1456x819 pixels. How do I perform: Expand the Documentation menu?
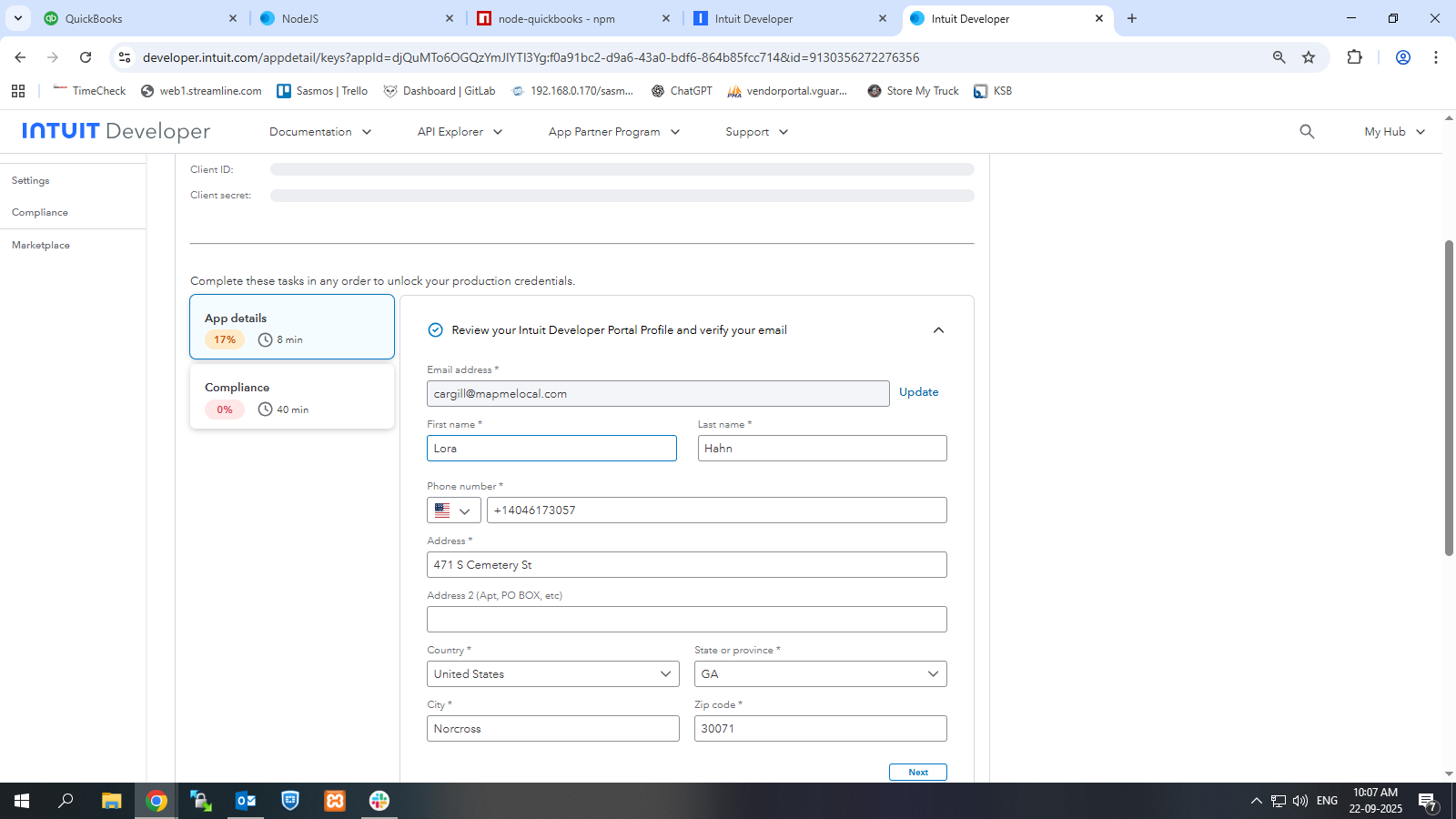coord(320,132)
